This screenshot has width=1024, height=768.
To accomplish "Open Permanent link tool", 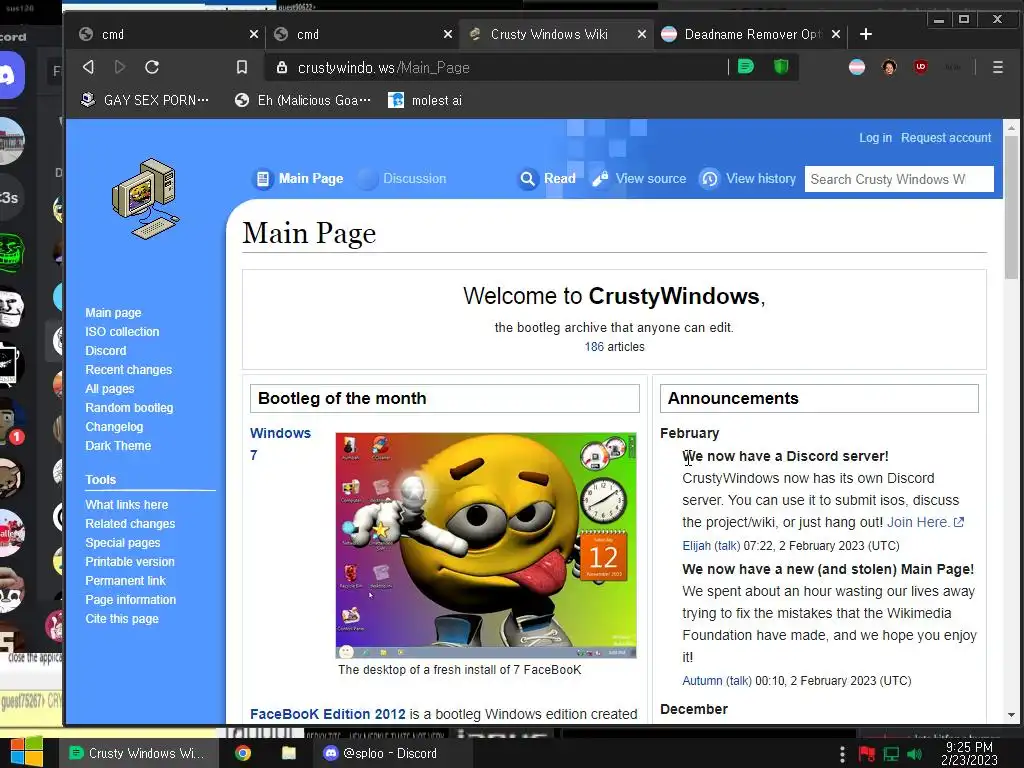I will pos(125,581).
